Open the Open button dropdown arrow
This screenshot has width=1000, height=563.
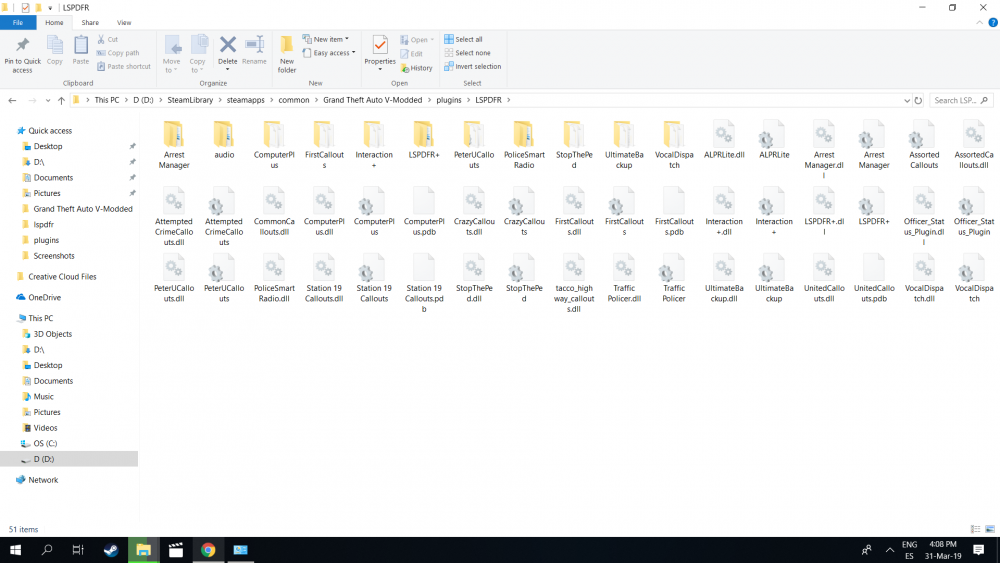point(432,40)
